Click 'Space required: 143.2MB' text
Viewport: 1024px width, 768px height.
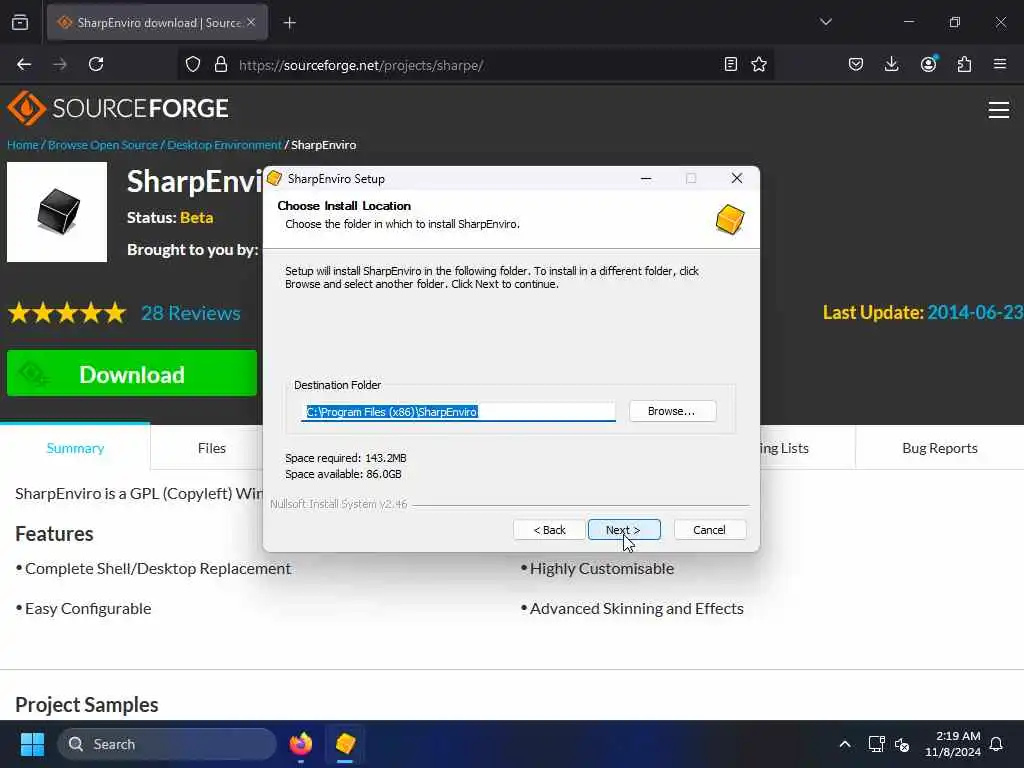coord(345,458)
